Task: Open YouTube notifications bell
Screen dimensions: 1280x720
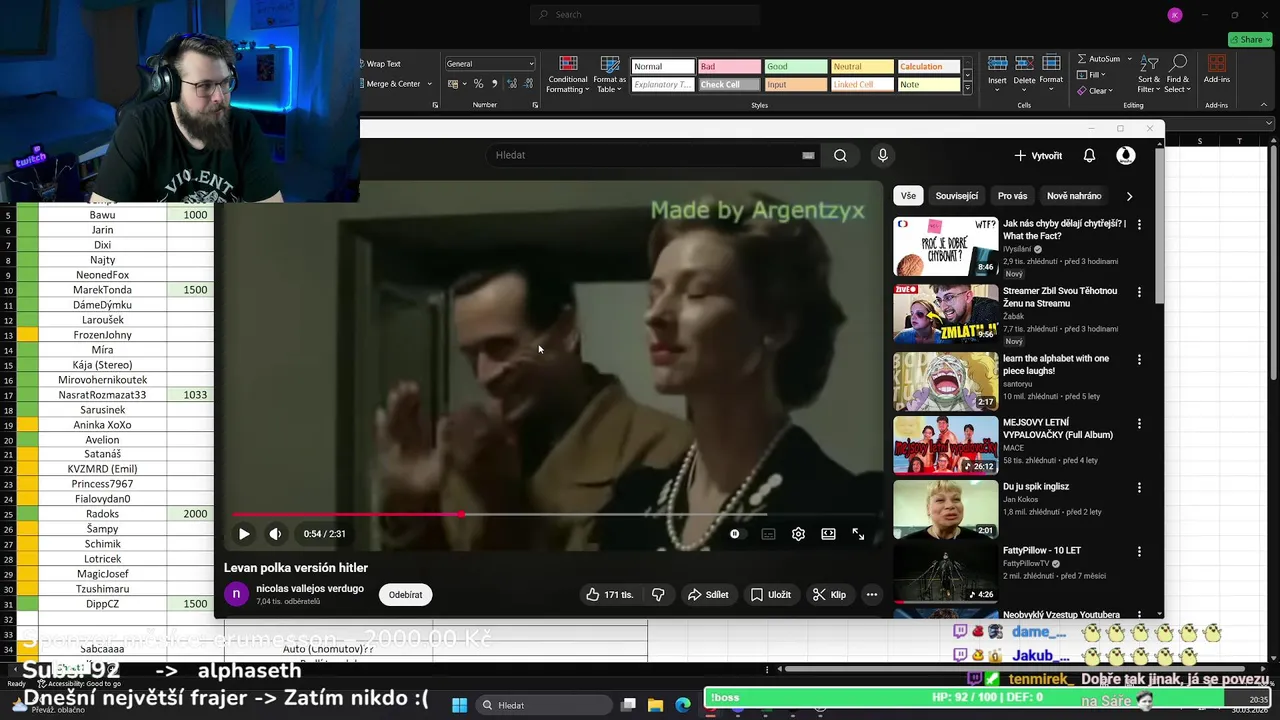Action: click(1089, 155)
